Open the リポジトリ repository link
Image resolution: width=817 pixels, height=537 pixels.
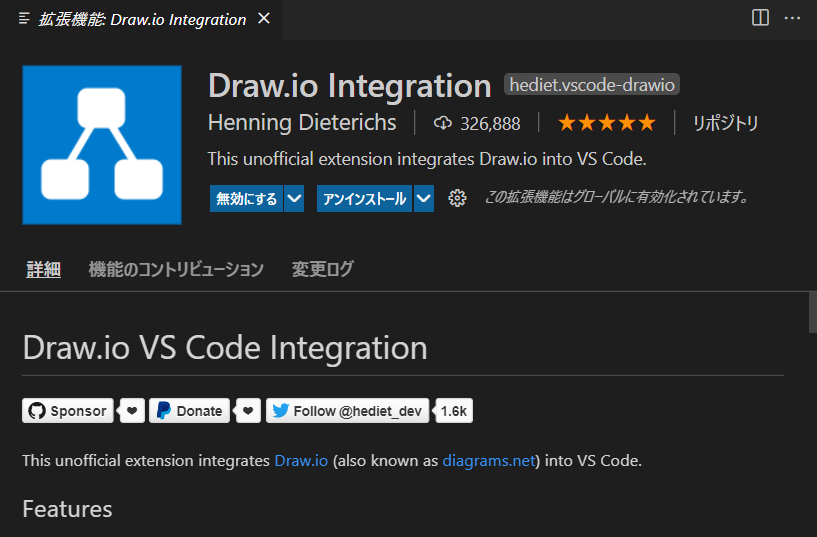pyautogui.click(x=725, y=123)
